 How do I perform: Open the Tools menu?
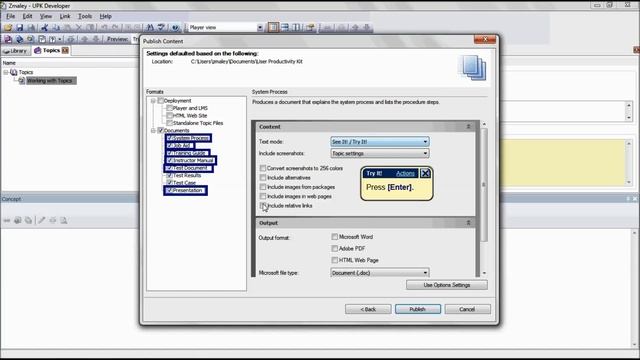[x=85, y=16]
